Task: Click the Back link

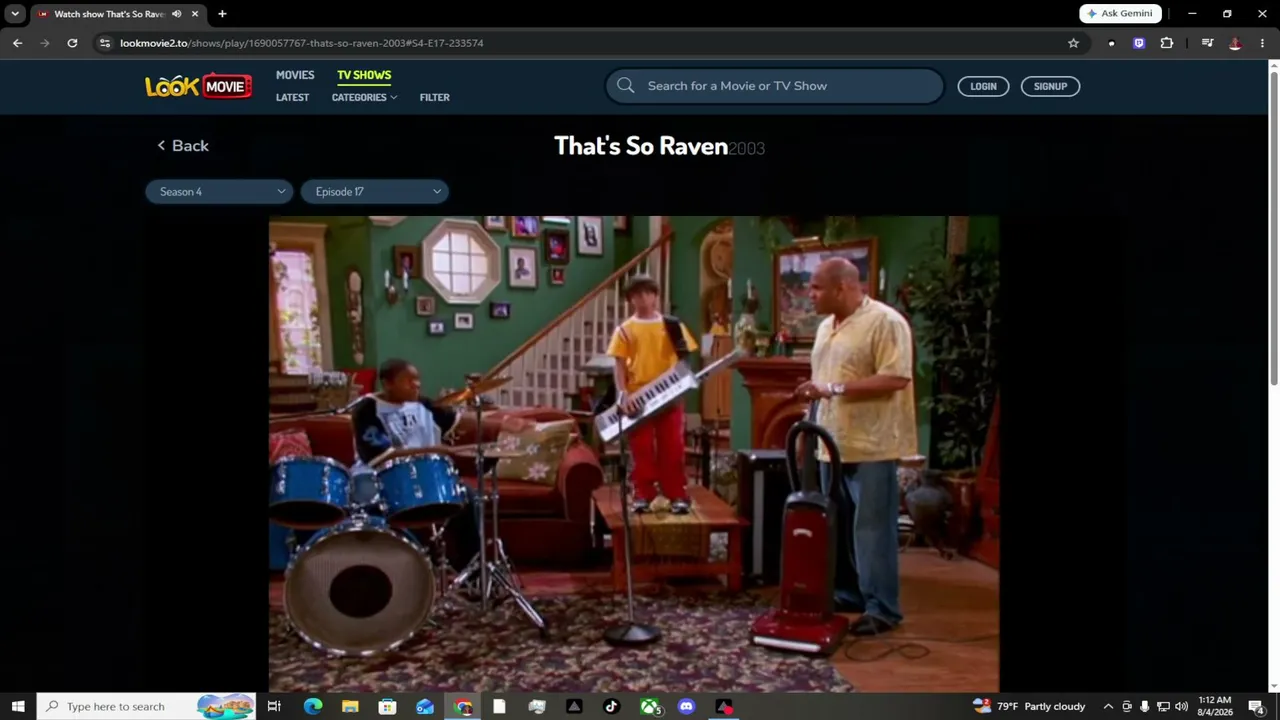Action: [183, 146]
